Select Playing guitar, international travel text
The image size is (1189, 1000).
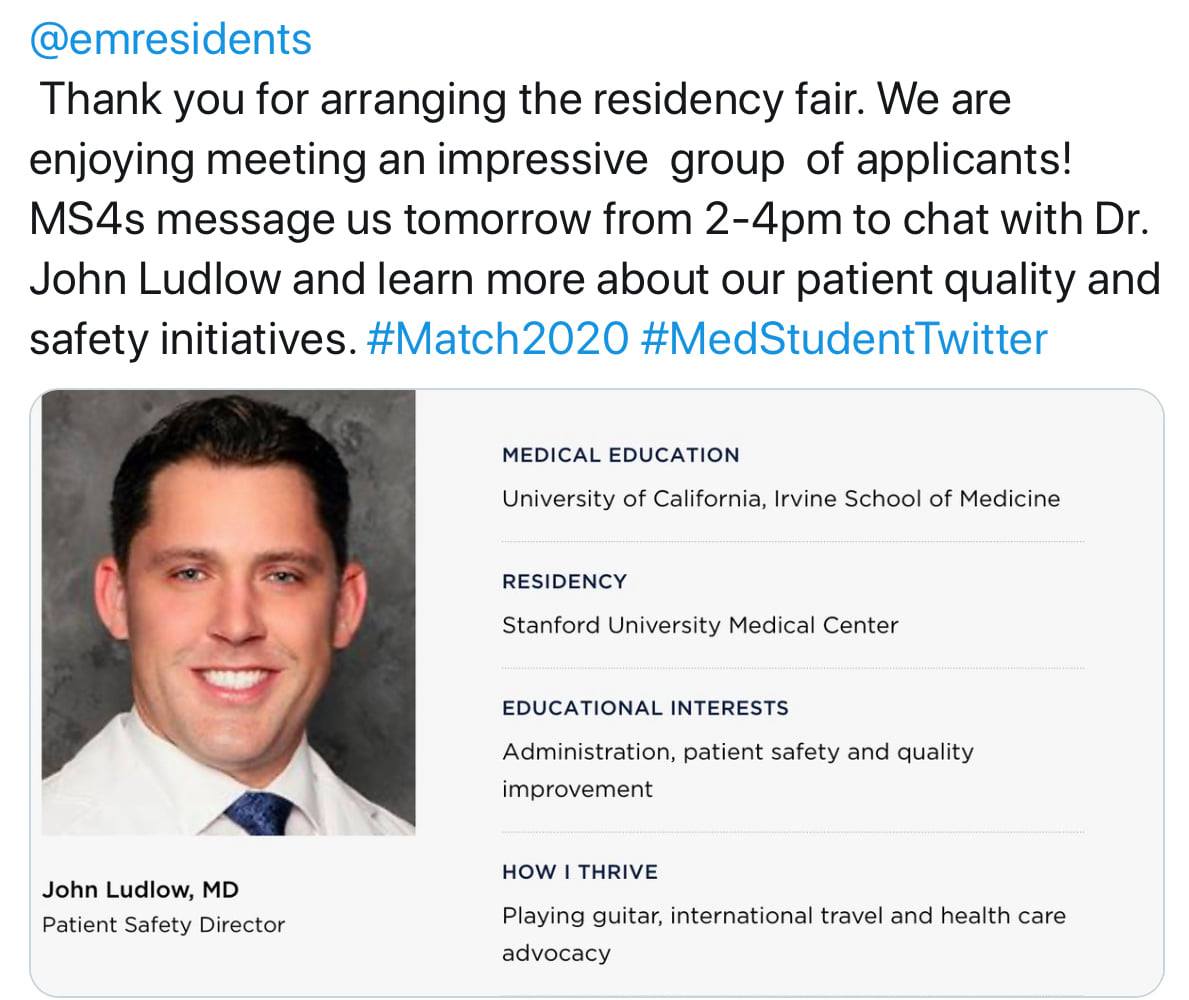[x=784, y=916]
